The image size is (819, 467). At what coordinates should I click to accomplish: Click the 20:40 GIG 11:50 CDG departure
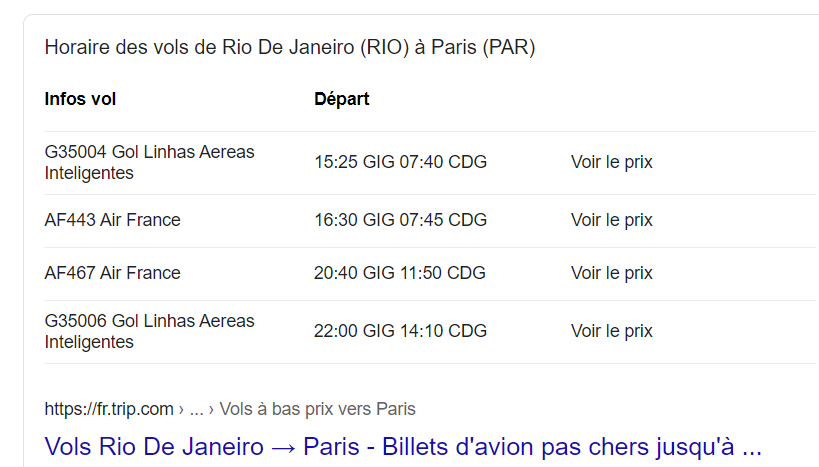click(400, 273)
